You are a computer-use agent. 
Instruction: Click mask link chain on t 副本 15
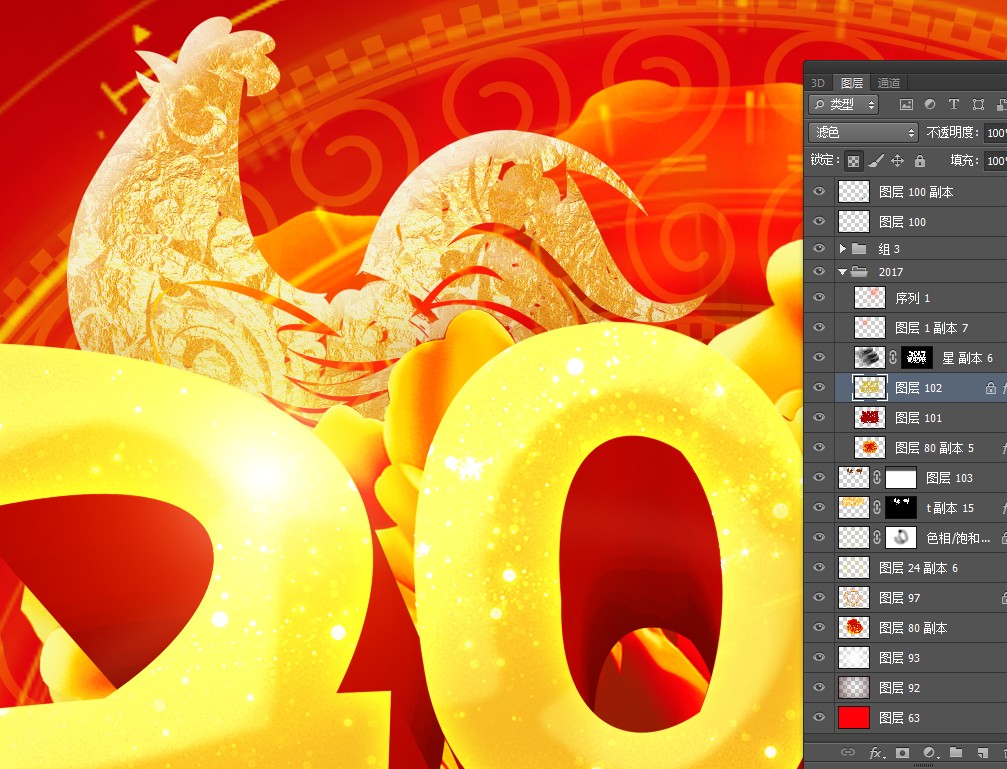pyautogui.click(x=877, y=508)
